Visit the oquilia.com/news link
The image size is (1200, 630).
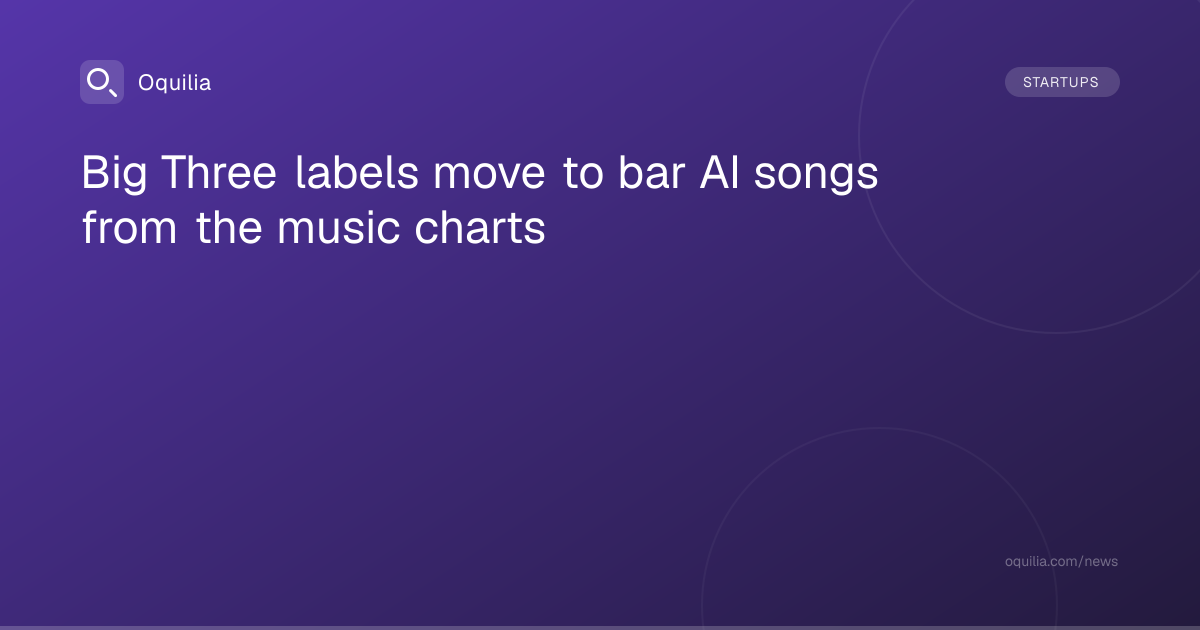pos(1061,562)
